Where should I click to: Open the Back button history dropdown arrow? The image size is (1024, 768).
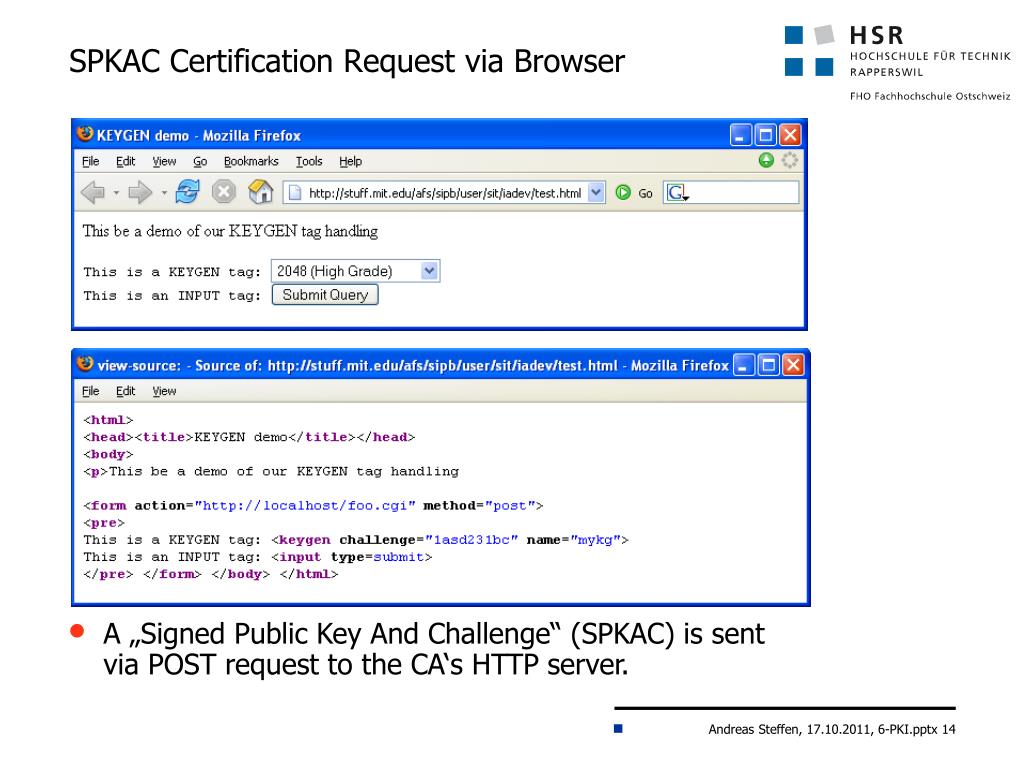116,193
